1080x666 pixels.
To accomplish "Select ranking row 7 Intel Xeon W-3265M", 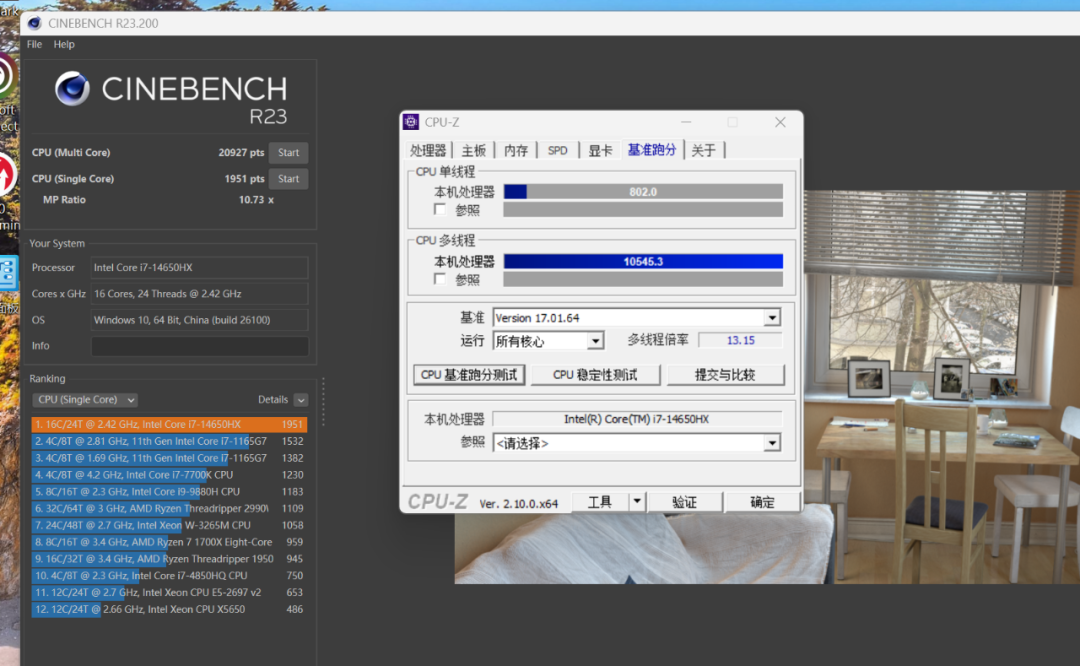I will coord(169,525).
